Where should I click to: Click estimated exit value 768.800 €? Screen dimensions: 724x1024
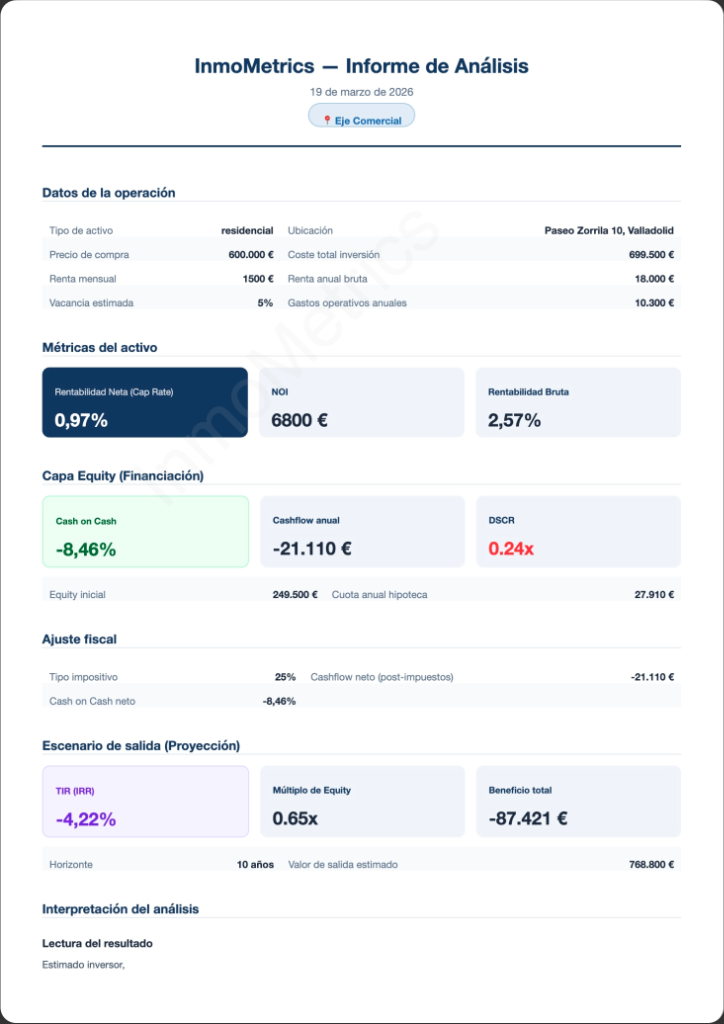coord(652,865)
